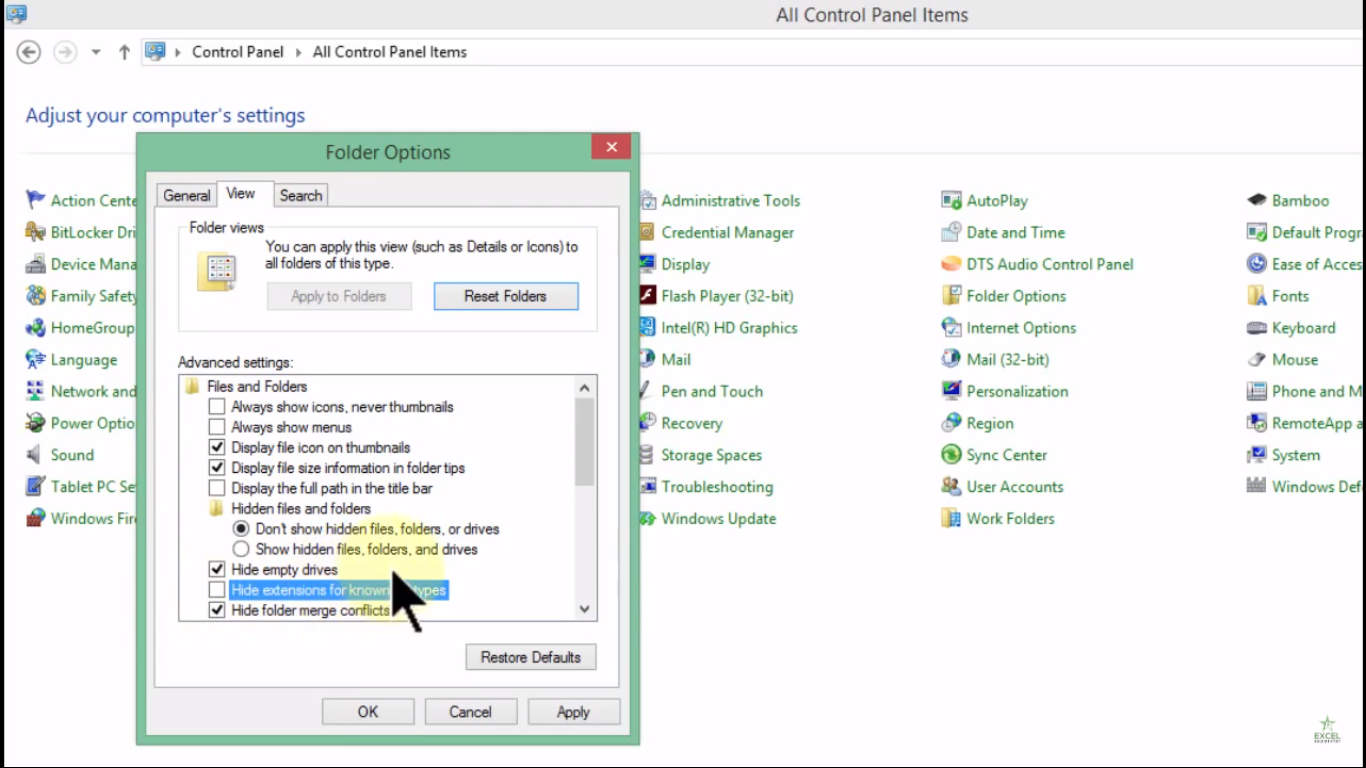
Task: Open the Display icon
Action: [675, 264]
